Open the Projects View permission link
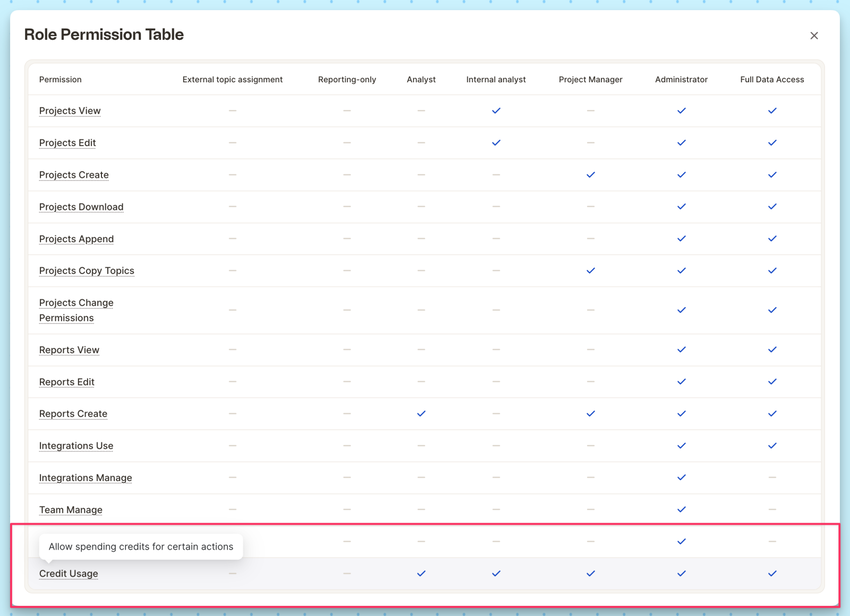850x616 pixels. point(70,111)
